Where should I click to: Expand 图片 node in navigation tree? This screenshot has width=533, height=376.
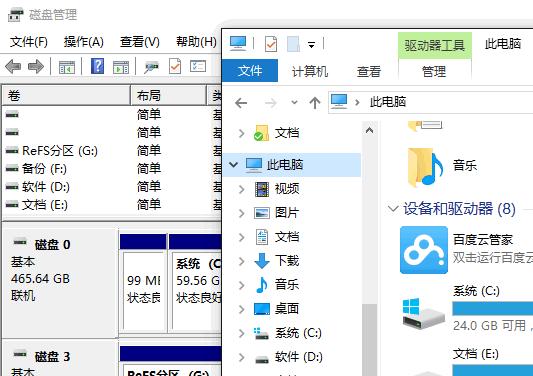coord(241,213)
